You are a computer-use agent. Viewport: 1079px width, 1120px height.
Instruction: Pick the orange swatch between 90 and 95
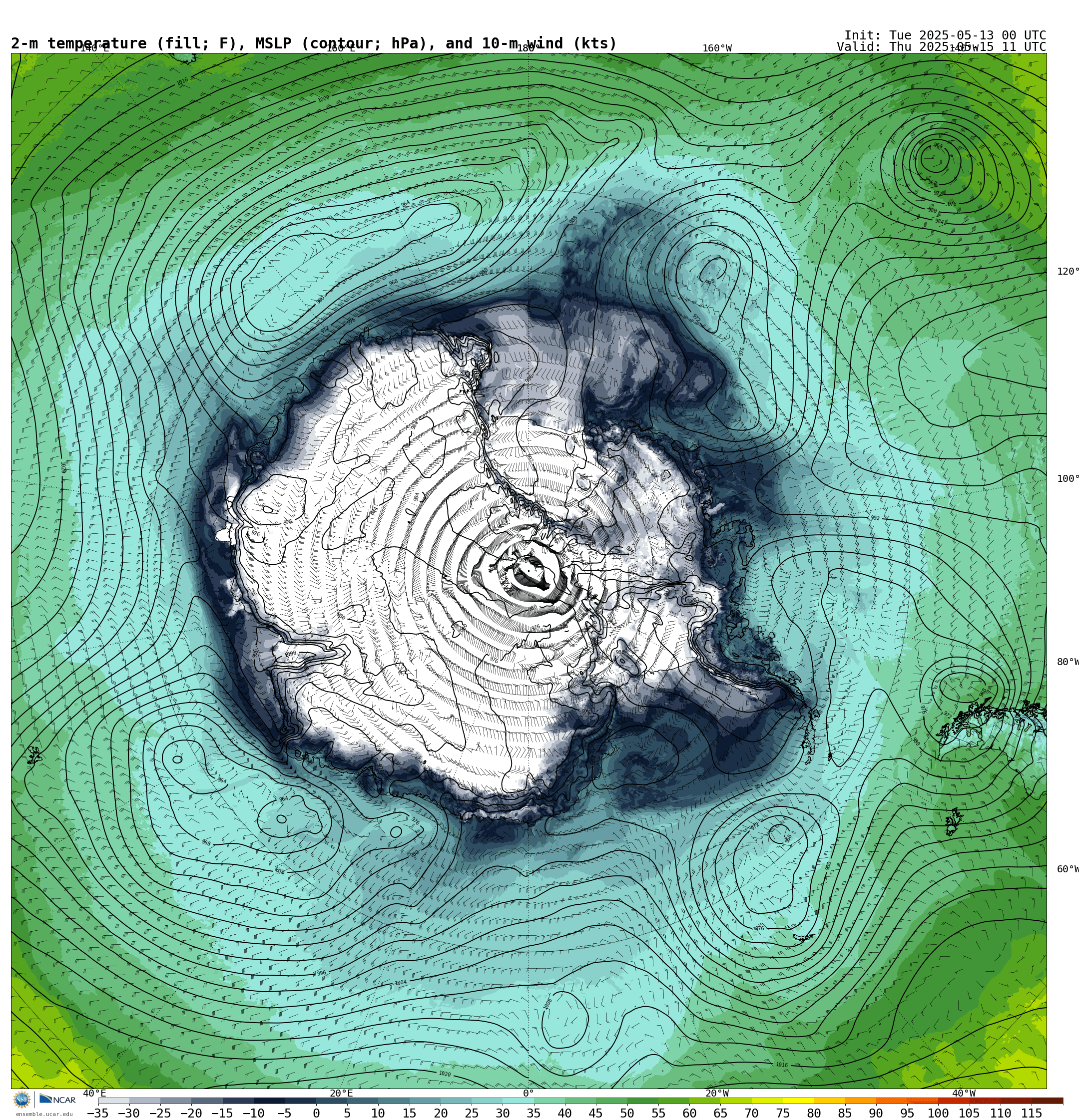tap(892, 1101)
